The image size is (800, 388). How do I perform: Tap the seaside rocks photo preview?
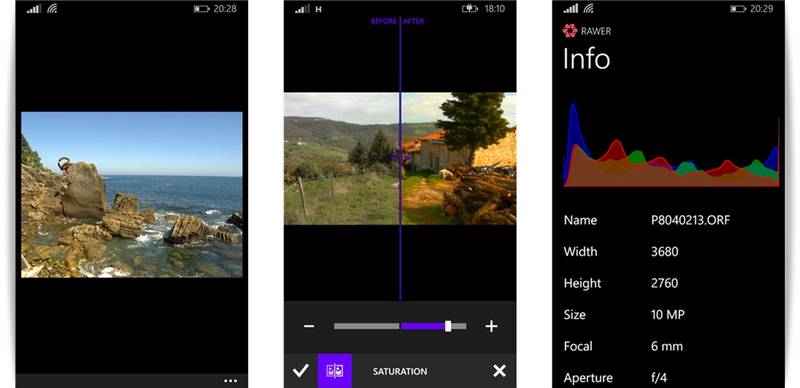pyautogui.click(x=132, y=195)
